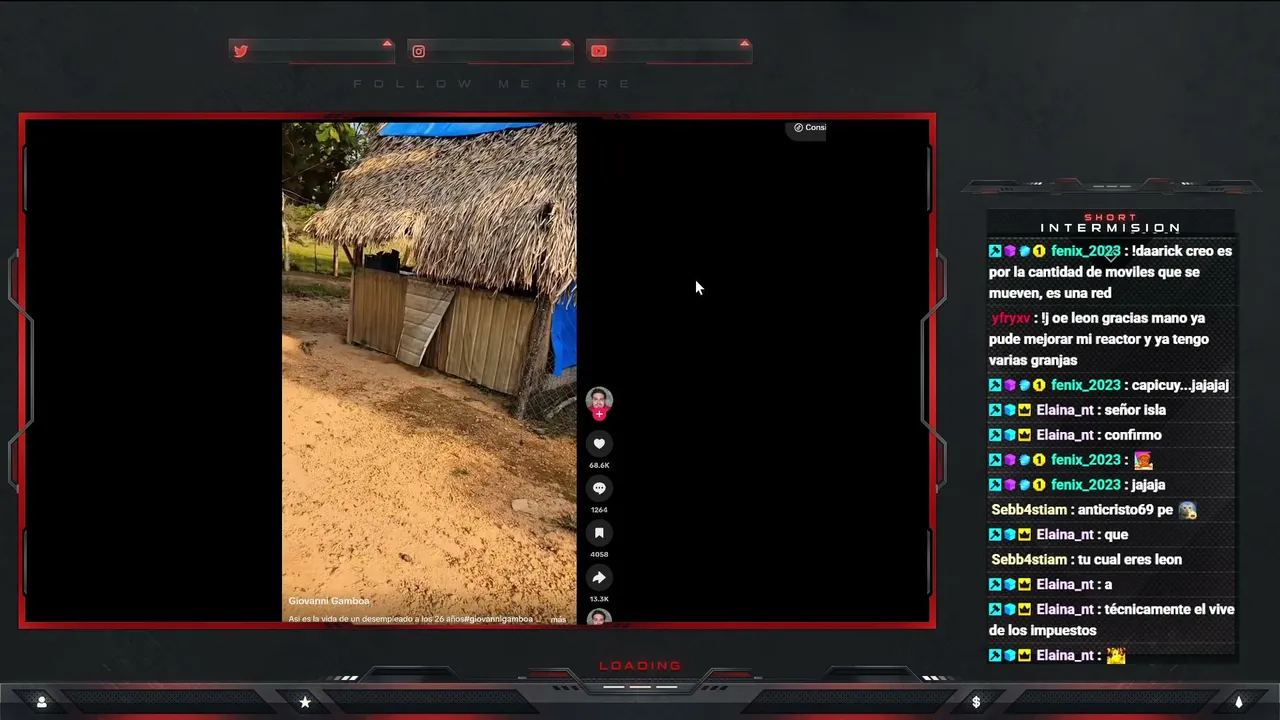Click the 1264 comments count
This screenshot has height=720, width=1280.
pyautogui.click(x=599, y=510)
